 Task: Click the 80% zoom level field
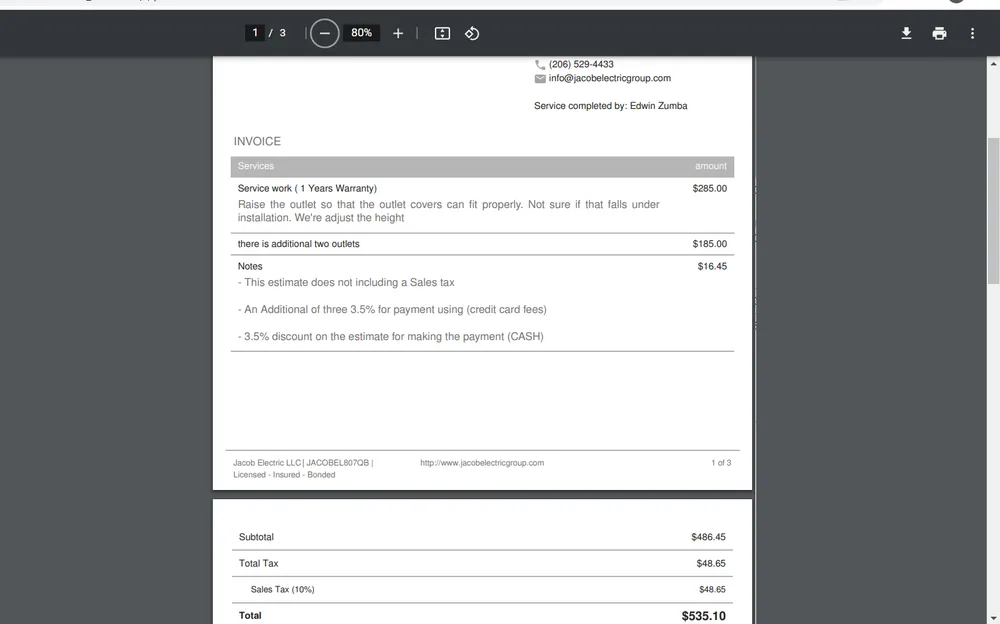tap(361, 33)
